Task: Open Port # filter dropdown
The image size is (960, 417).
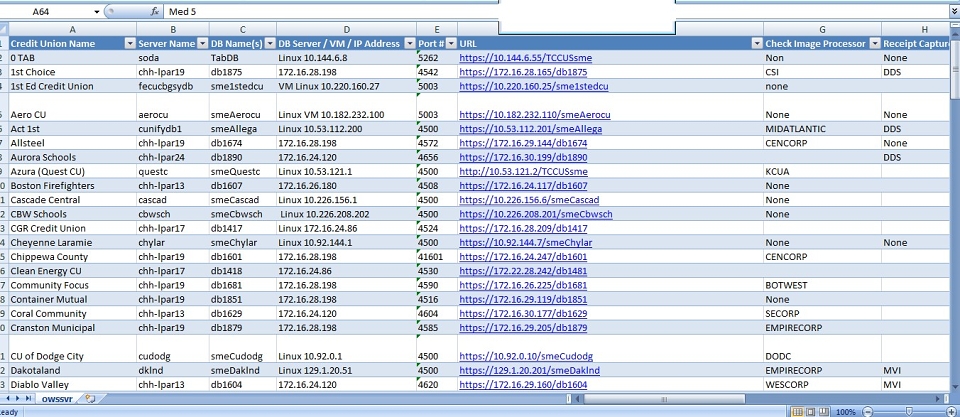Action: 451,43
